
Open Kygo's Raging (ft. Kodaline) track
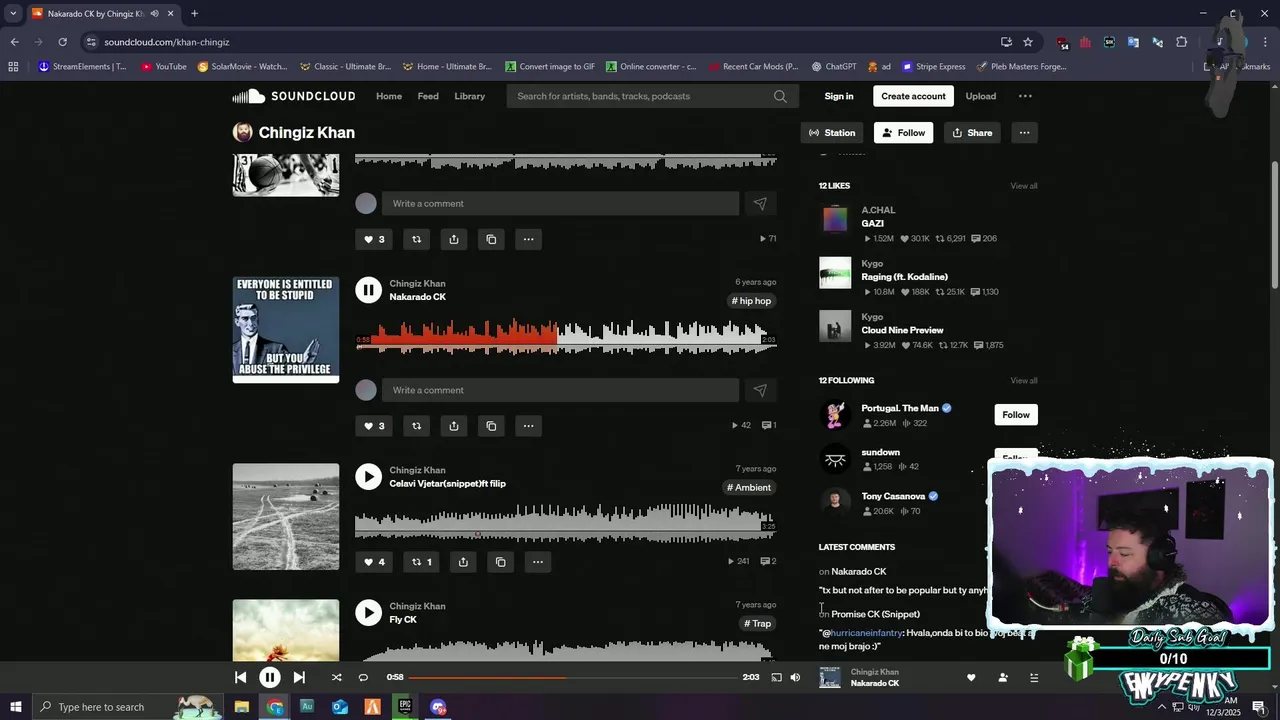pos(904,277)
